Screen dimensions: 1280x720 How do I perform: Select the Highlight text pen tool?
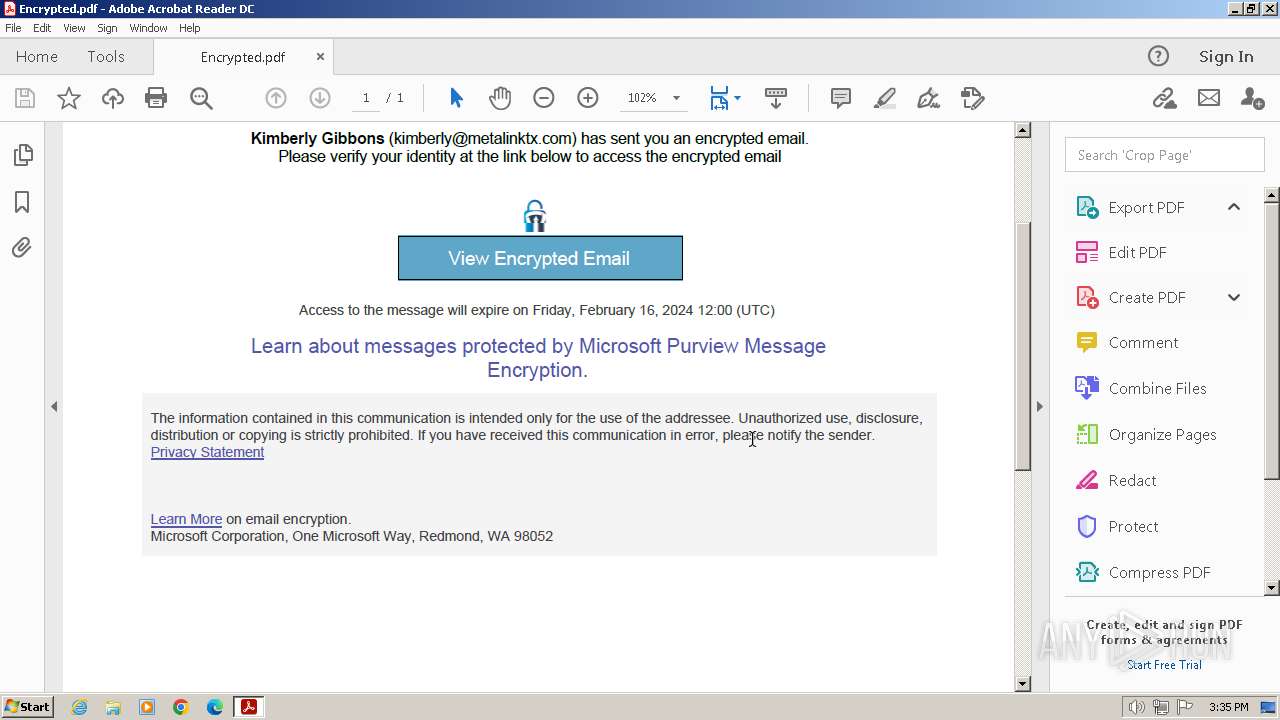[x=885, y=98]
